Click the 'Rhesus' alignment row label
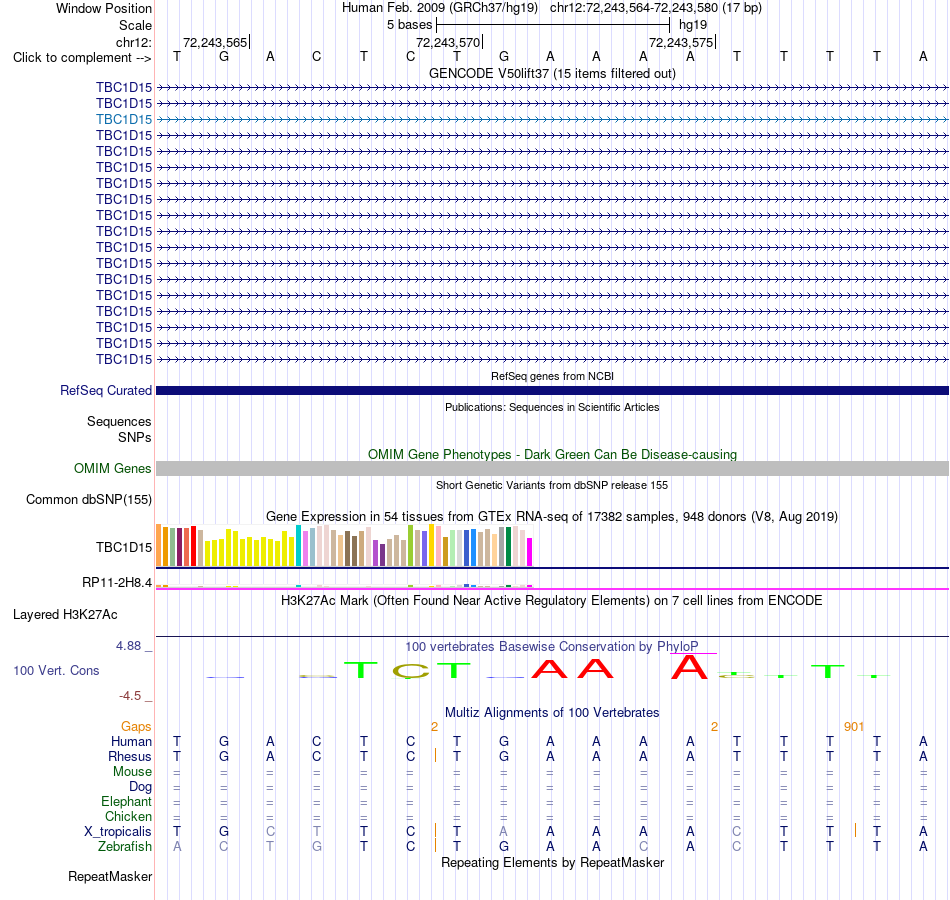The width and height of the screenshot is (950, 900). 130,756
